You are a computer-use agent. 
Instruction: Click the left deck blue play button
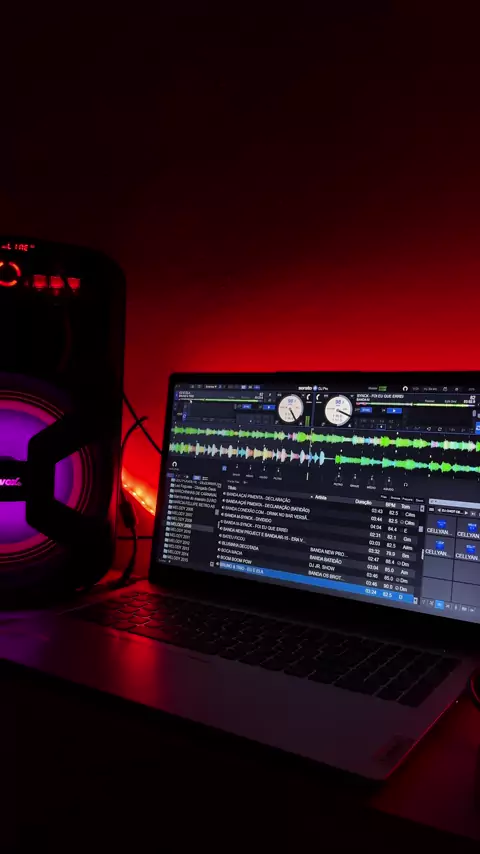pos(269,407)
